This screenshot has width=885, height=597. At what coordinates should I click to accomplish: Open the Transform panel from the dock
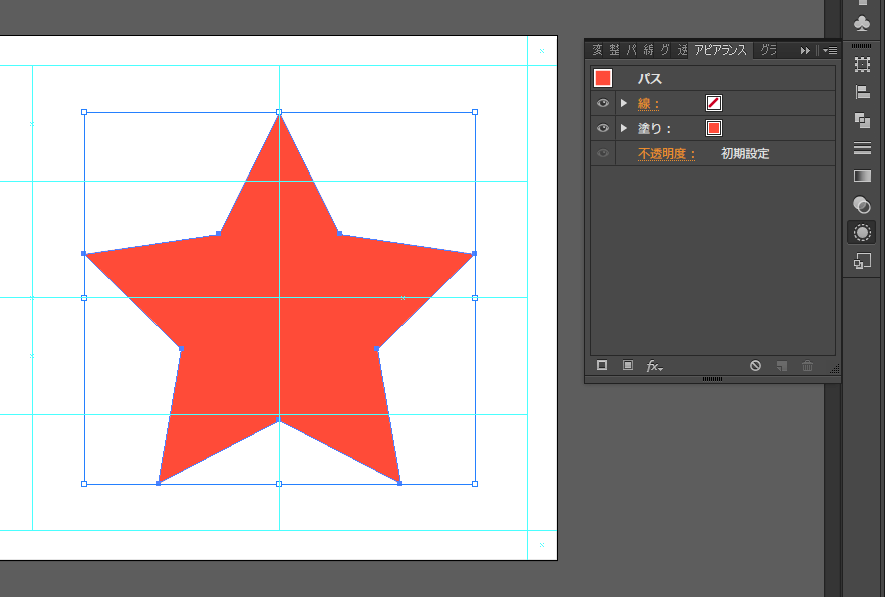coord(862,64)
